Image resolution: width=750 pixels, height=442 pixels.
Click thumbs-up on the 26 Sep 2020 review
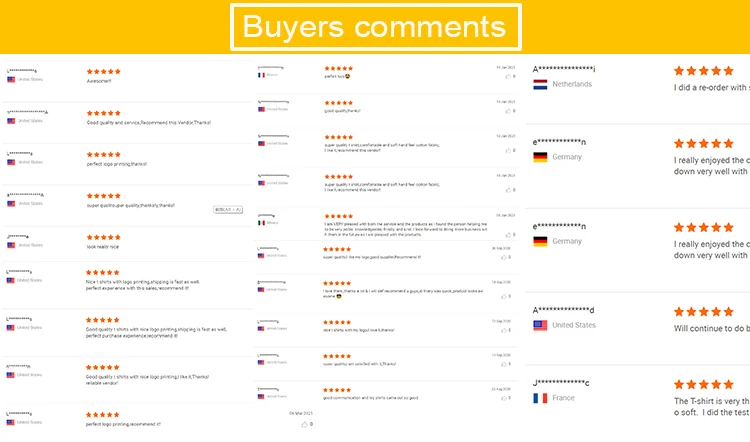(502, 257)
